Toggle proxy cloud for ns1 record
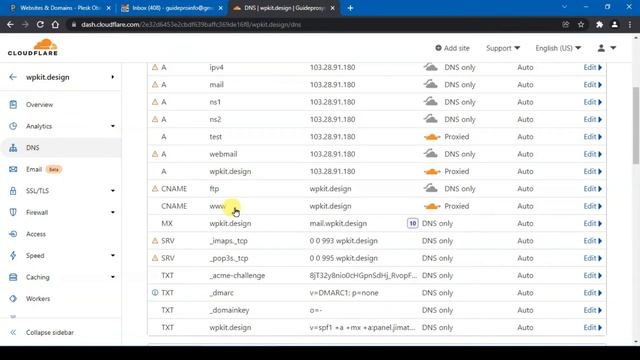Image resolution: width=640 pixels, height=360 pixels. (x=431, y=102)
